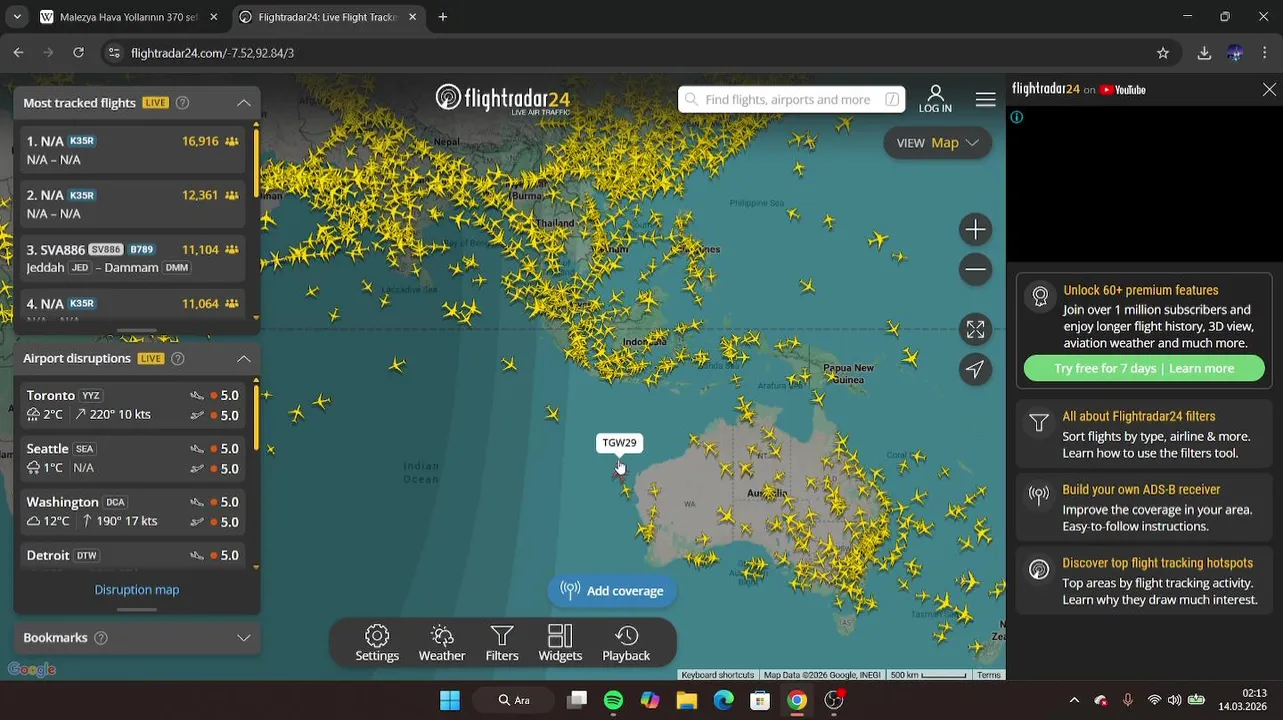Select tracked flight row with 16,916 viewers
The width and height of the screenshot is (1283, 720).
click(x=133, y=150)
